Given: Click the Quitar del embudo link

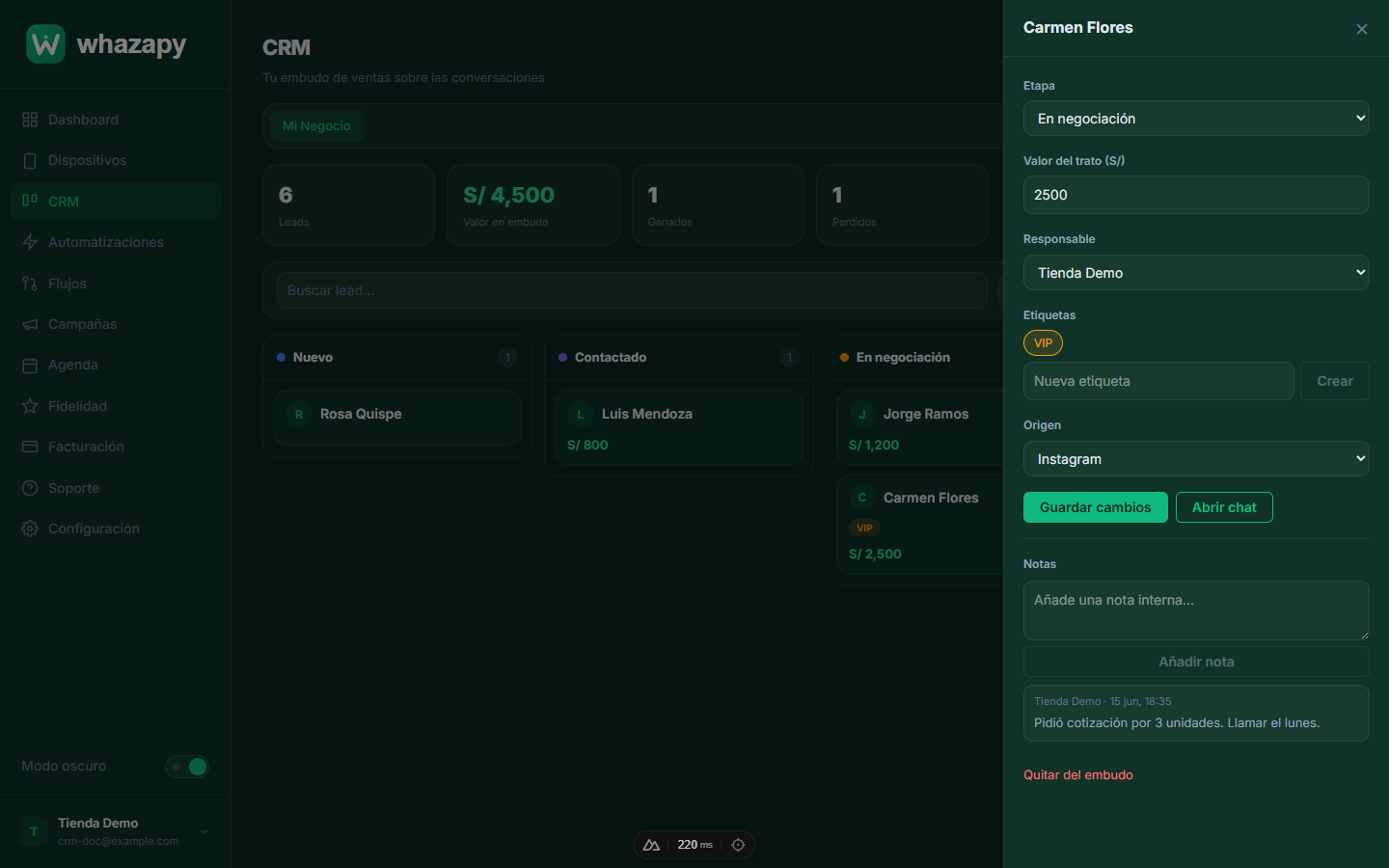Looking at the screenshot, I should coord(1078,774).
